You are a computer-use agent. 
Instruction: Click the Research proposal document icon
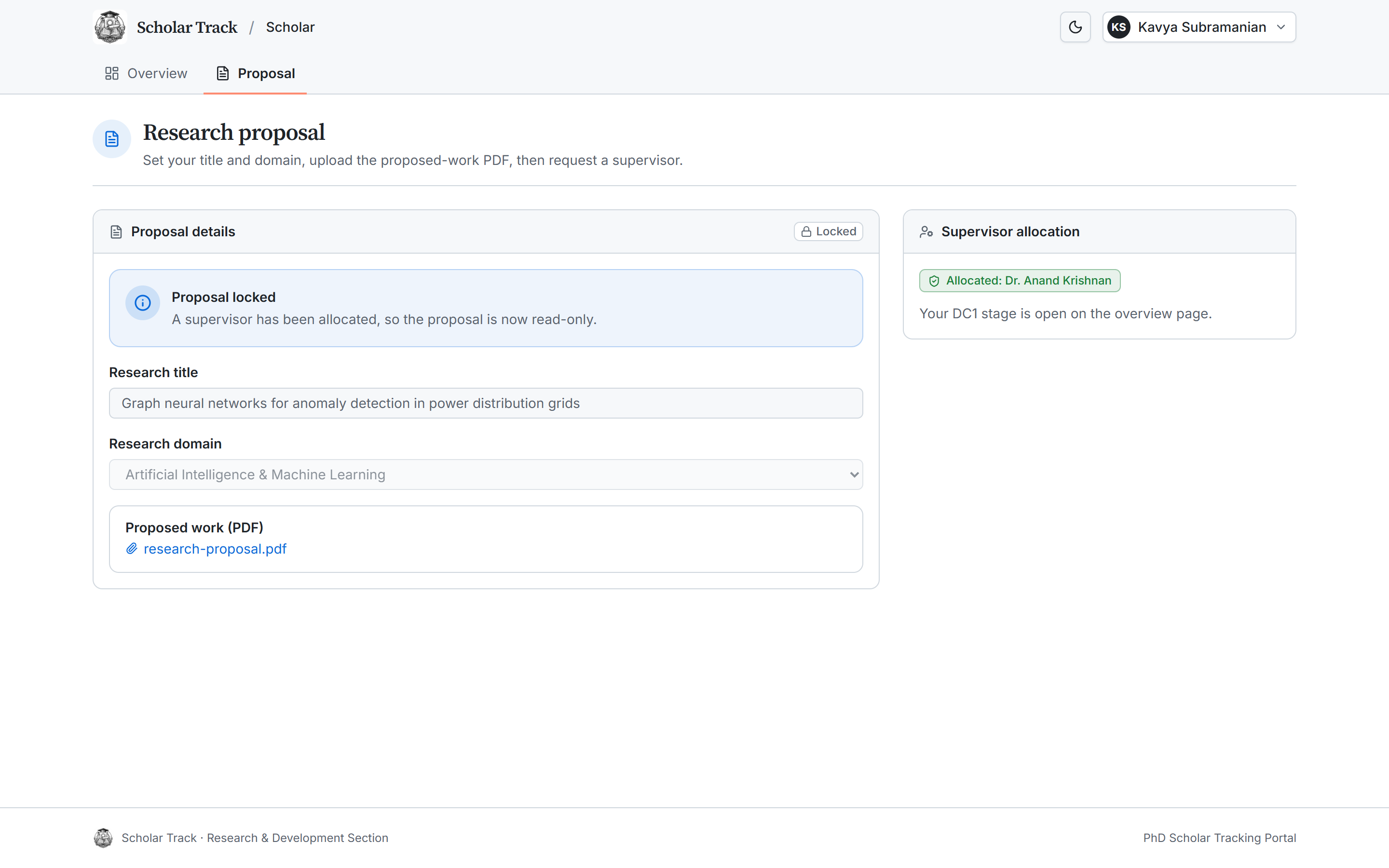(x=112, y=139)
